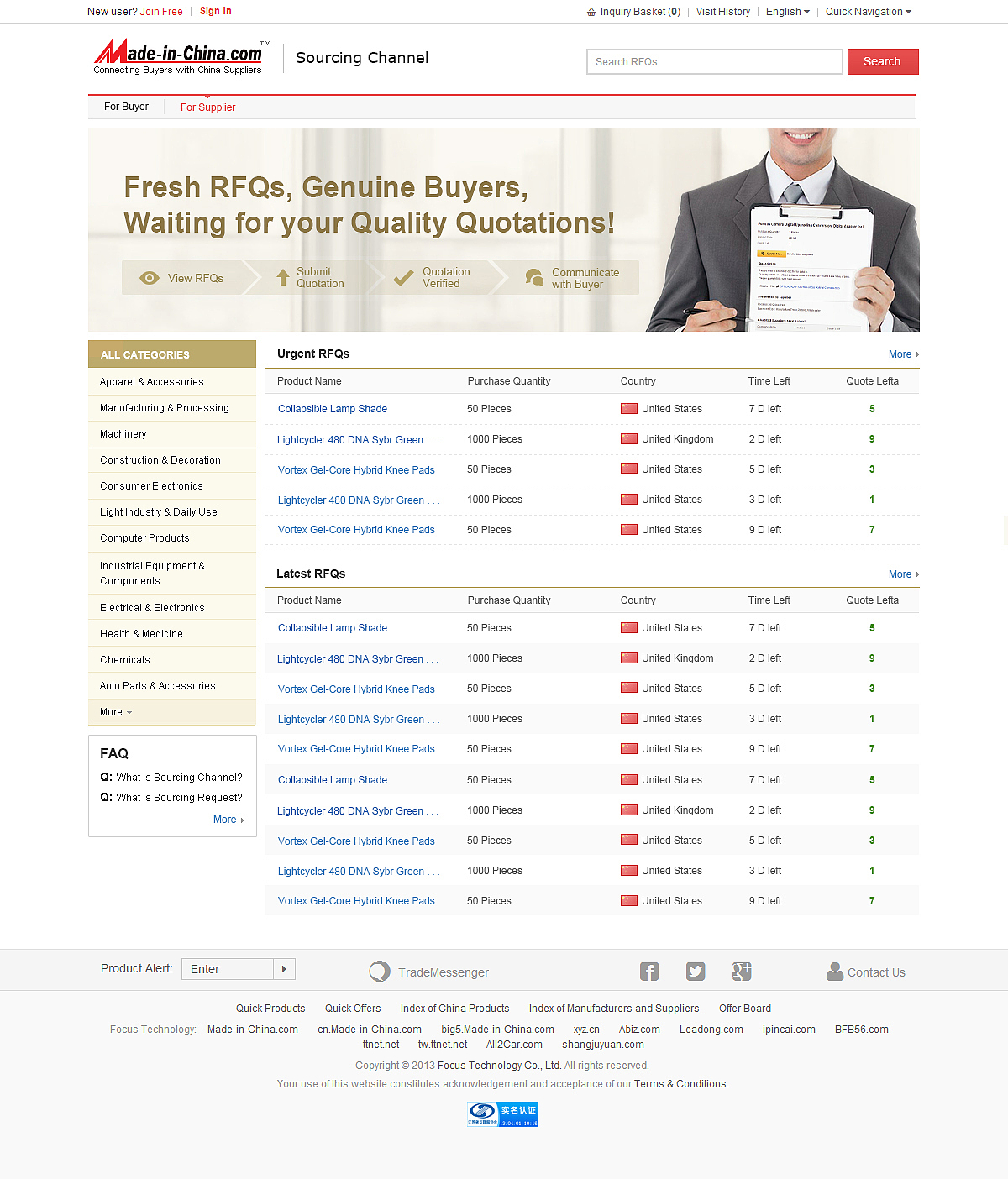Click the flag in first Urgent RFQs row
This screenshot has width=1008, height=1179.
pos(629,409)
